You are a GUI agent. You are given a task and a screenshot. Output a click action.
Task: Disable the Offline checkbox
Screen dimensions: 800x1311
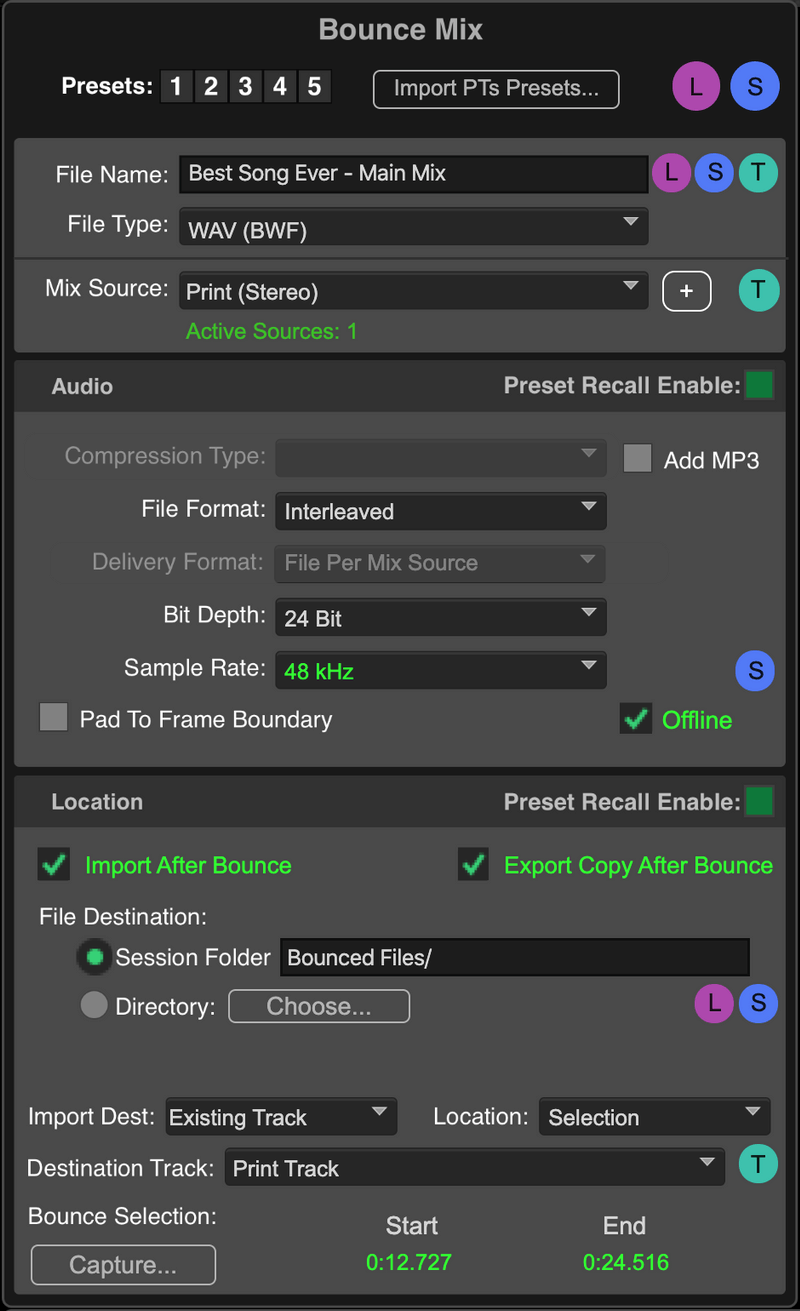click(635, 718)
